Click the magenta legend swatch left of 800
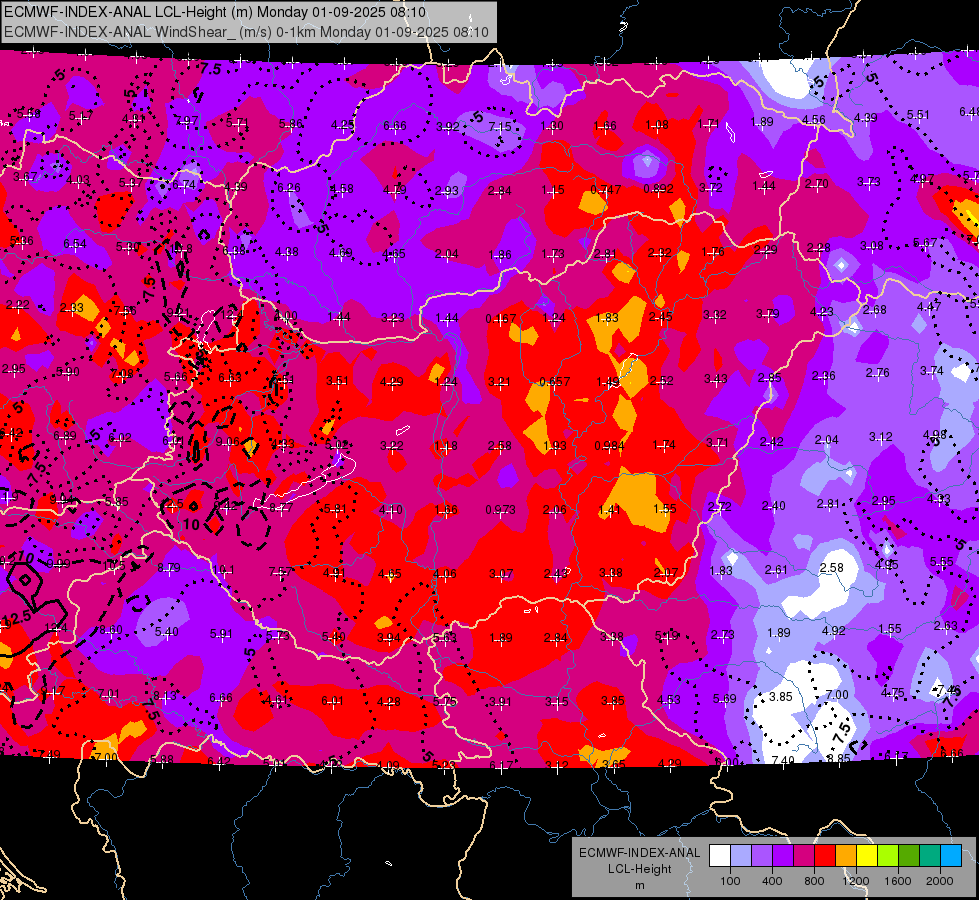 point(804,856)
